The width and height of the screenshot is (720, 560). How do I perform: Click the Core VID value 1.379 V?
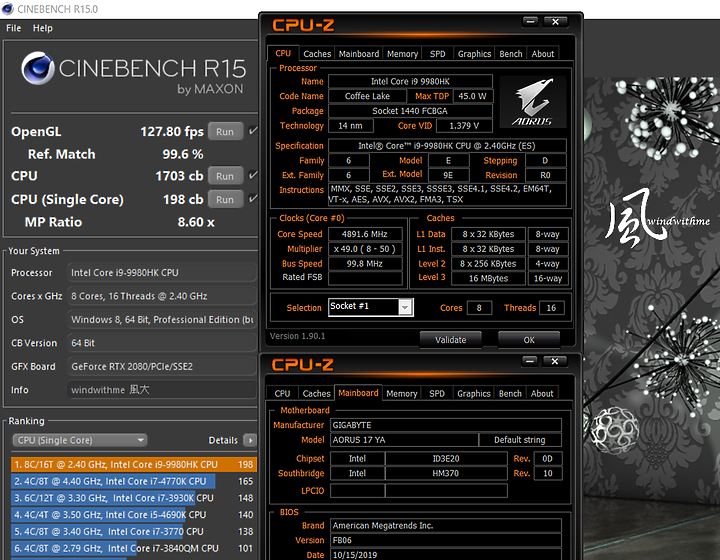[x=464, y=125]
